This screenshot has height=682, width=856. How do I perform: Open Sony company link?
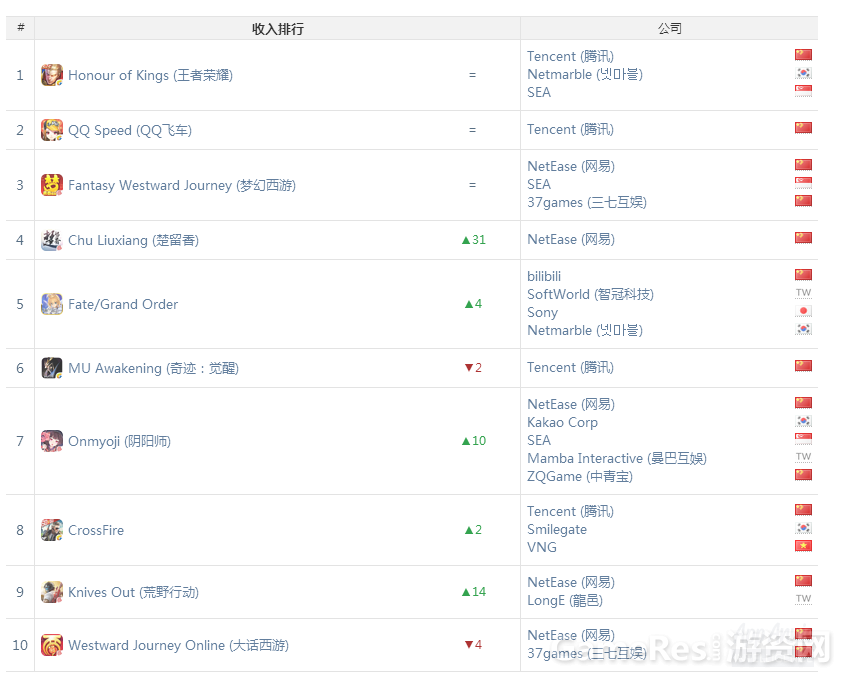click(542, 313)
